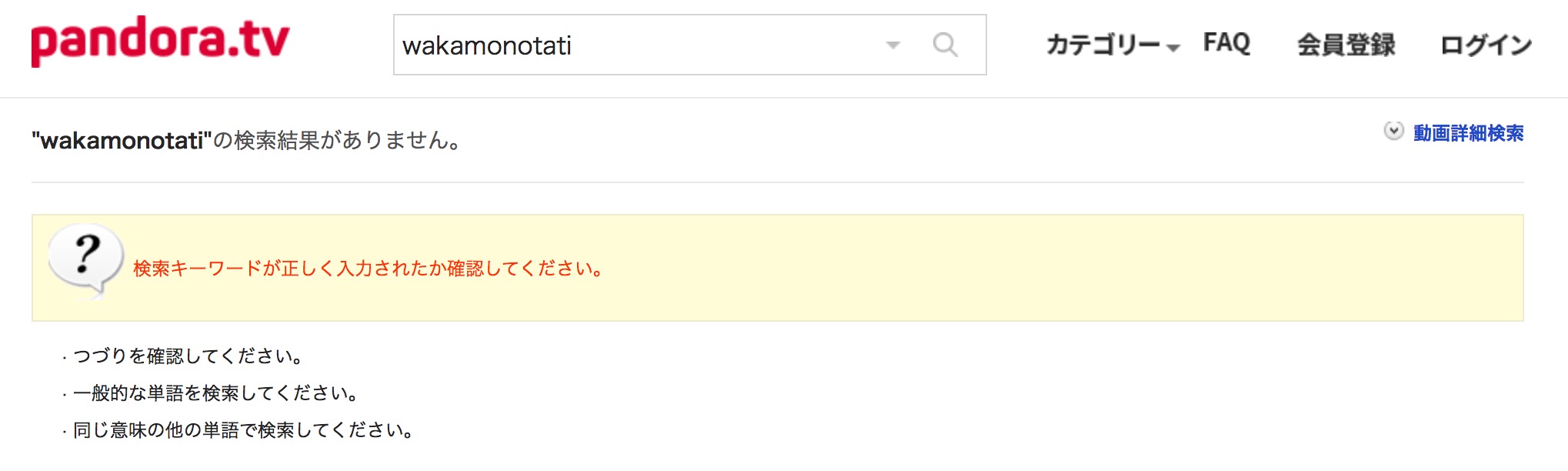The width and height of the screenshot is (1568, 471).
Task: Click the question mark speech bubble icon
Action: point(85,262)
